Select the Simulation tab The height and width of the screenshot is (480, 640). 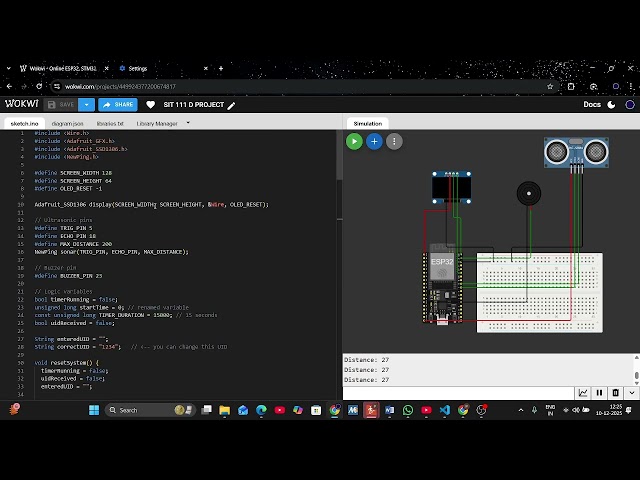(x=367, y=123)
